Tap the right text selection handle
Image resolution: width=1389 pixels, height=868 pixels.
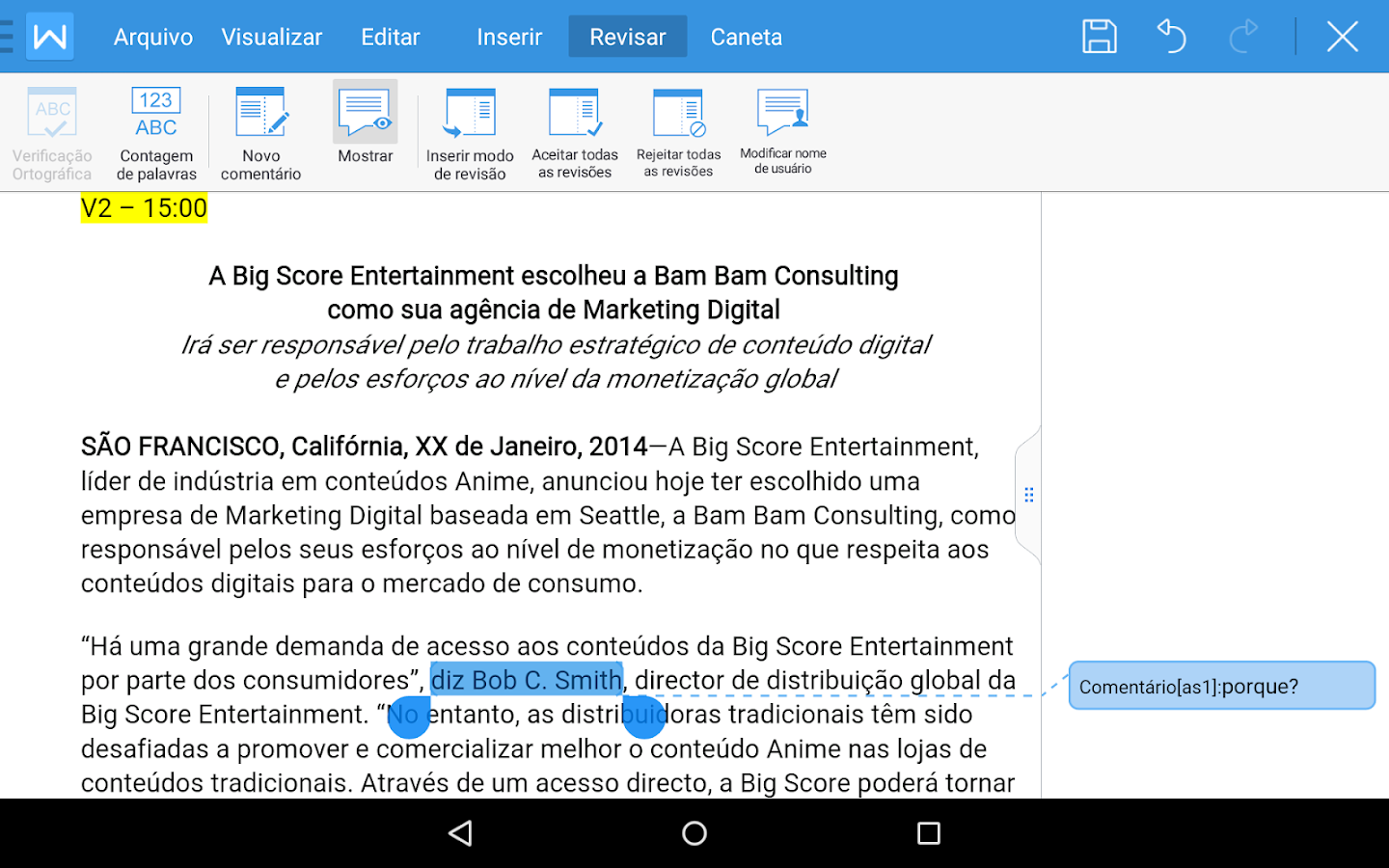coord(643,718)
